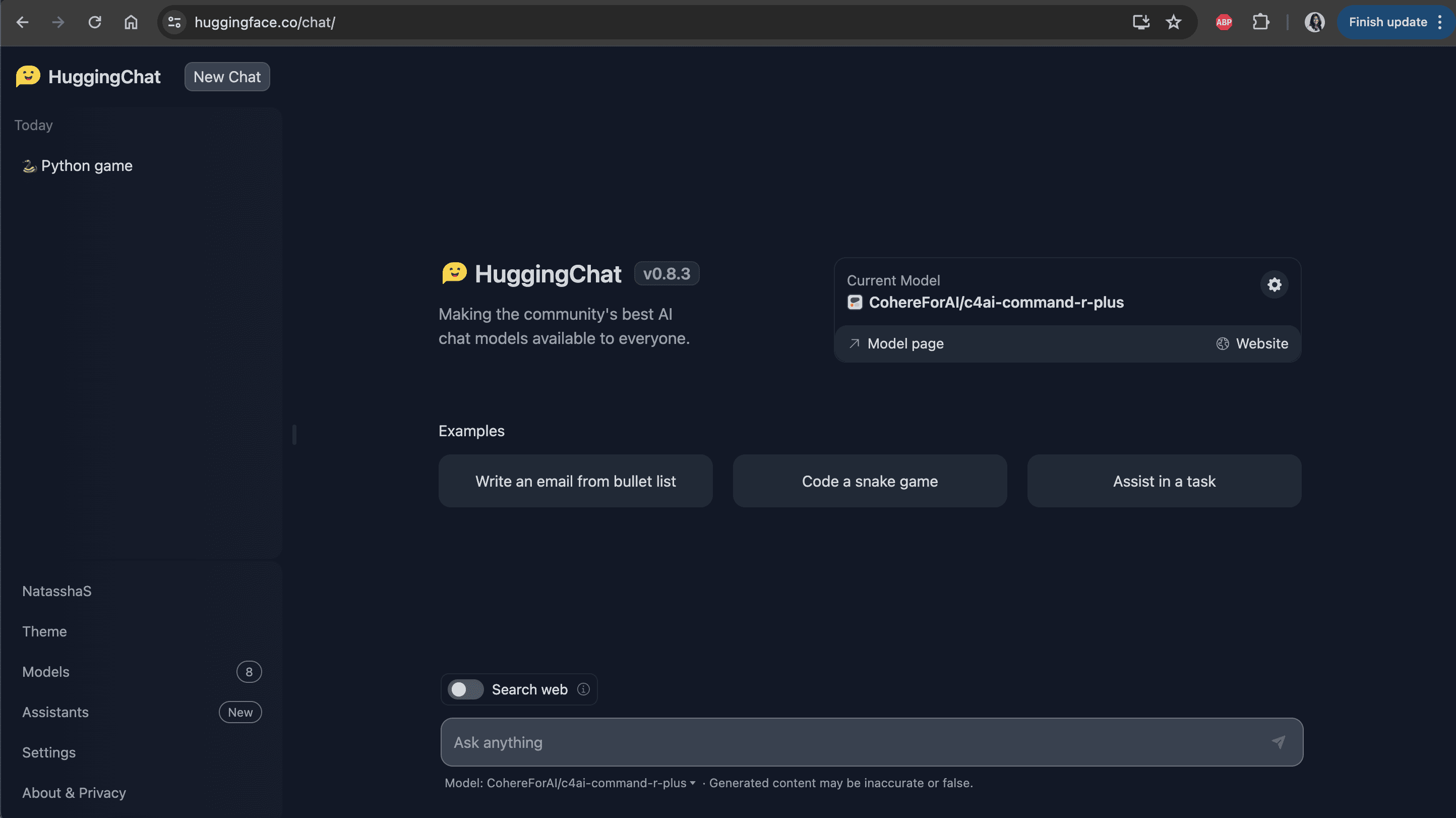Viewport: 1456px width, 818px height.
Task: Click About & Privacy link
Action: [x=74, y=792]
